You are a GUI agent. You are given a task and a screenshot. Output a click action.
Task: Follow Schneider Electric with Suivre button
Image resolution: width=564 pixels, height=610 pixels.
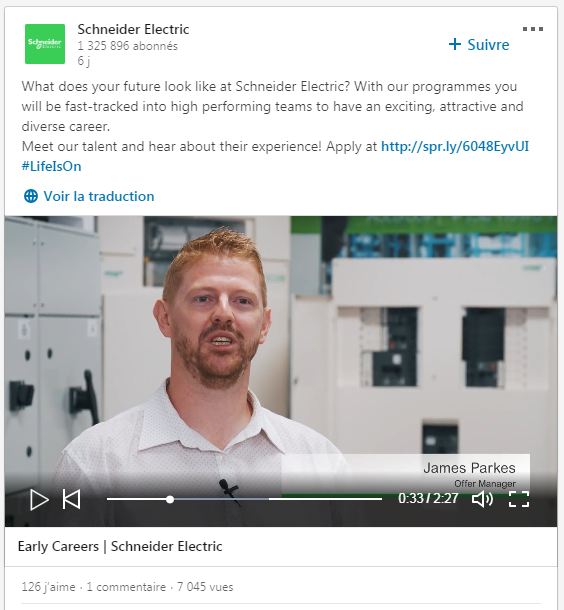(x=479, y=44)
